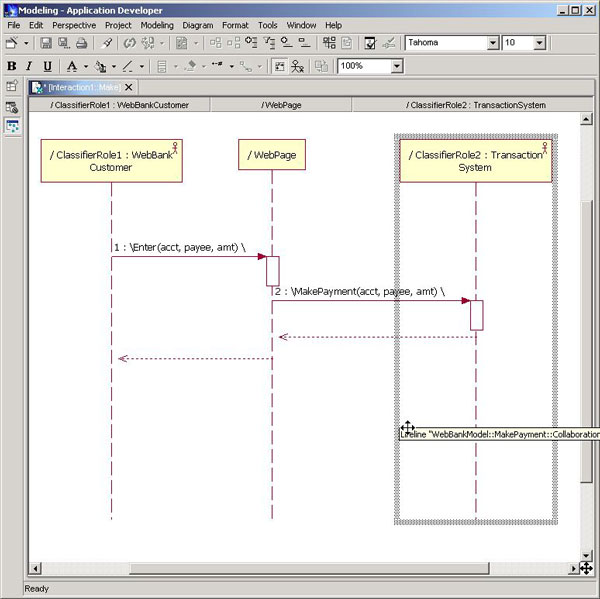Click the font color A icon
This screenshot has height=599, width=600.
coord(72,66)
